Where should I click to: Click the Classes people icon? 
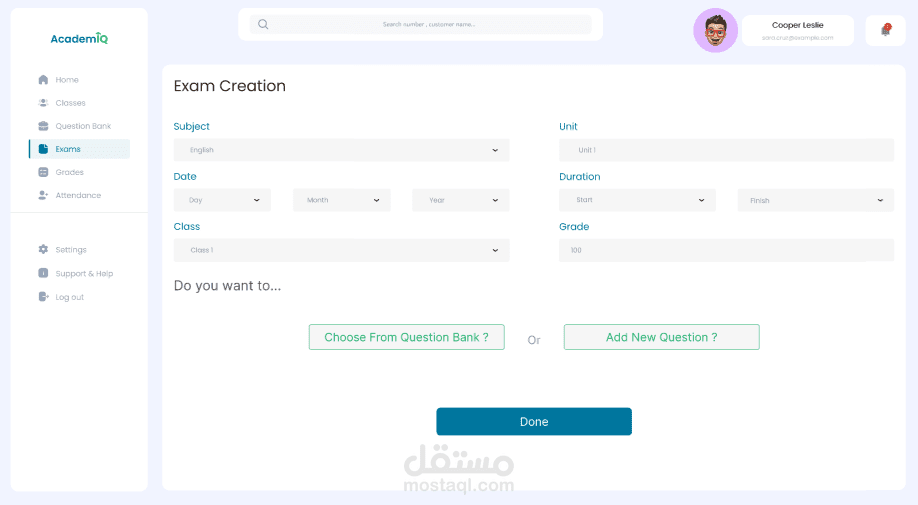[x=43, y=103]
